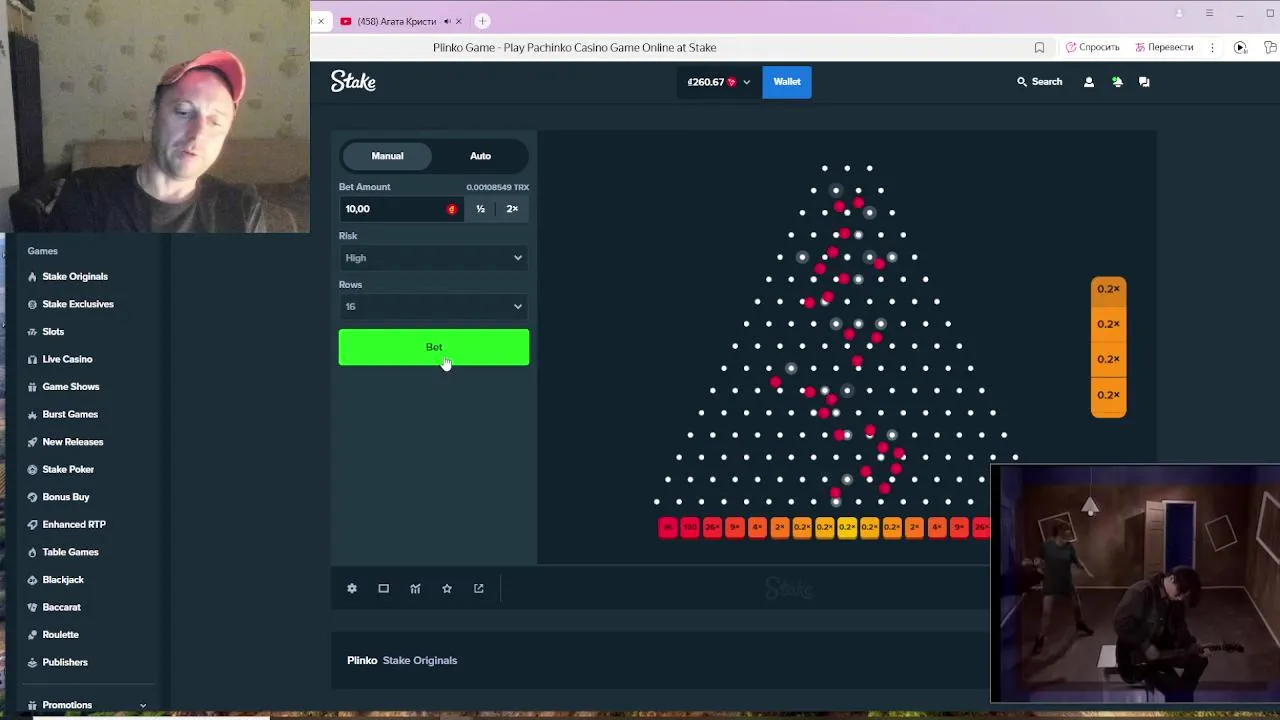Open Table Games in the sidebar

tap(70, 552)
